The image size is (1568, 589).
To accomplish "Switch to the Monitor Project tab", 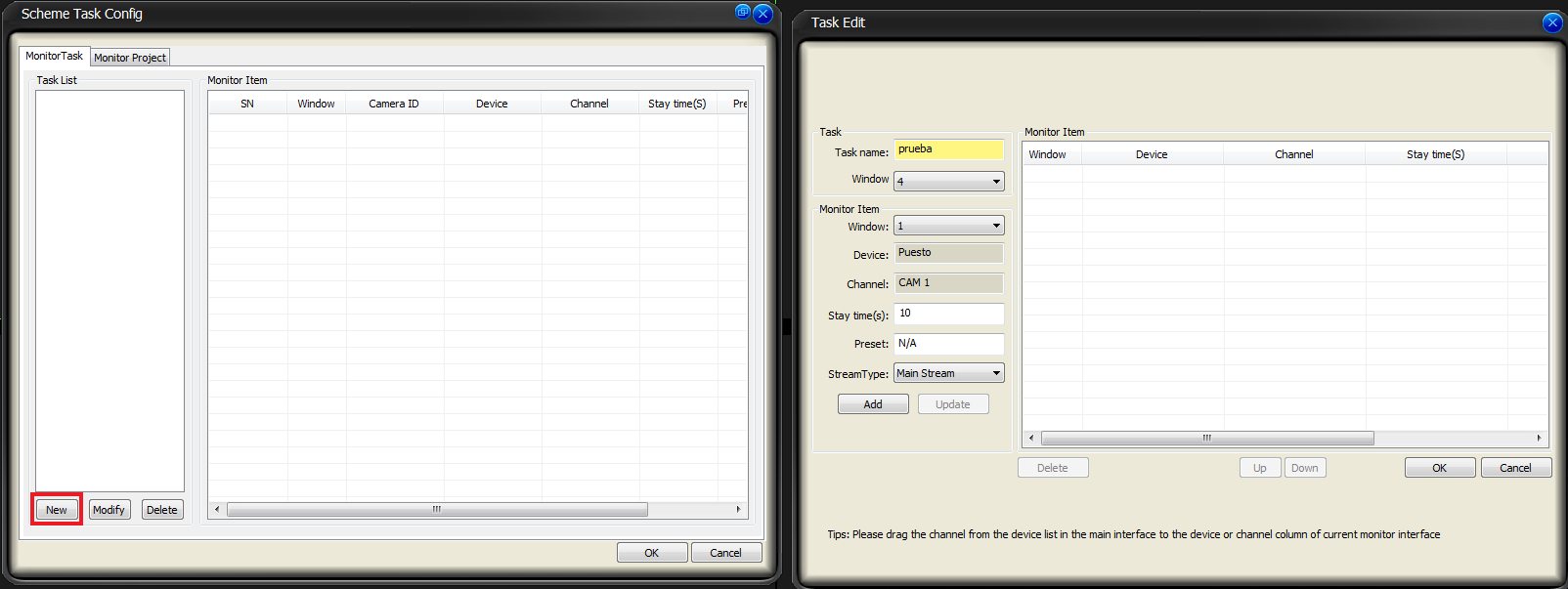I will [130, 58].
